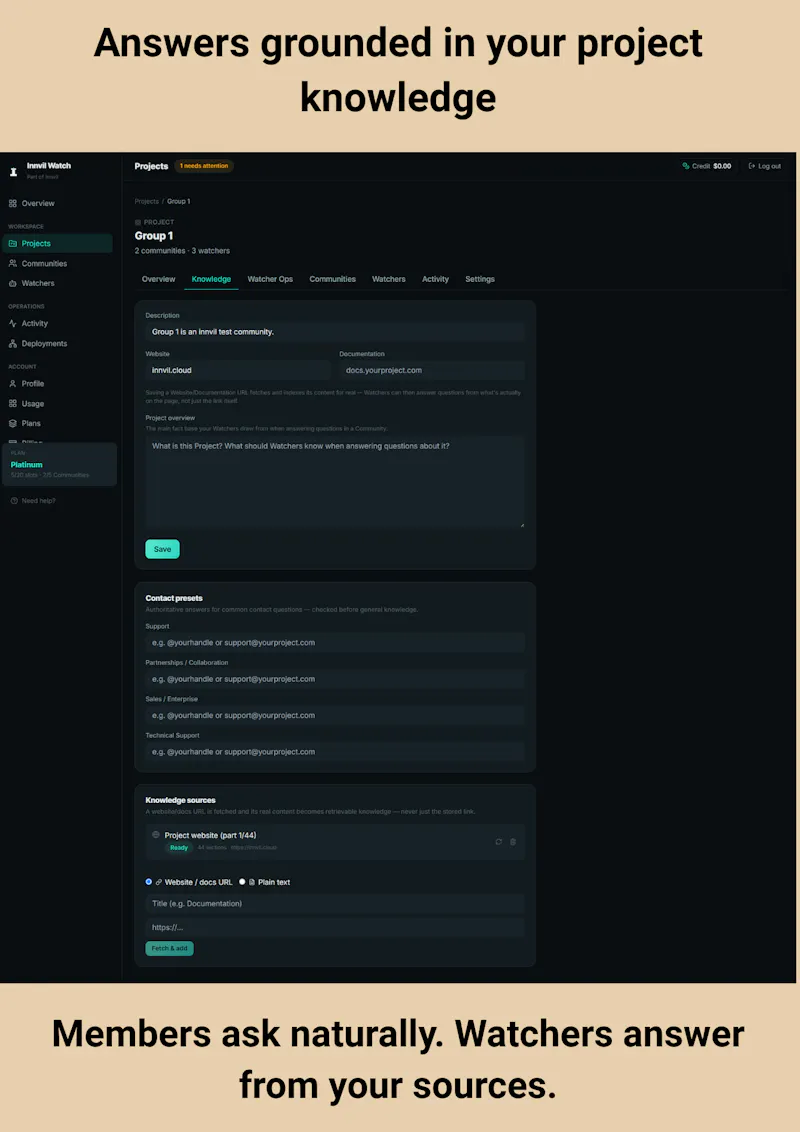The height and width of the screenshot is (1132, 800).
Task: Click the Log out button
Action: 765,166
